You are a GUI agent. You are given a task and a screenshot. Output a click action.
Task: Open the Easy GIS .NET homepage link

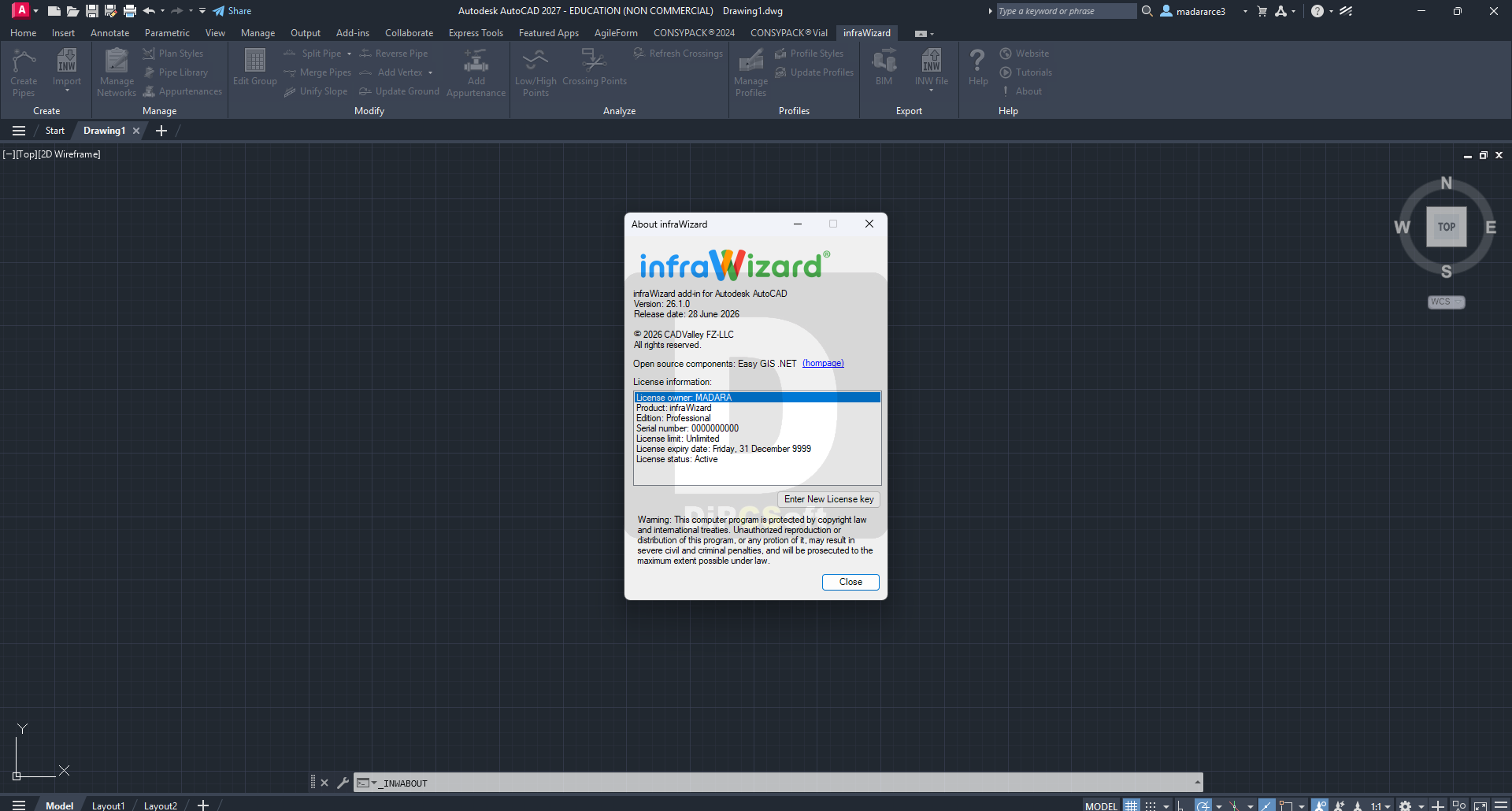coord(823,364)
